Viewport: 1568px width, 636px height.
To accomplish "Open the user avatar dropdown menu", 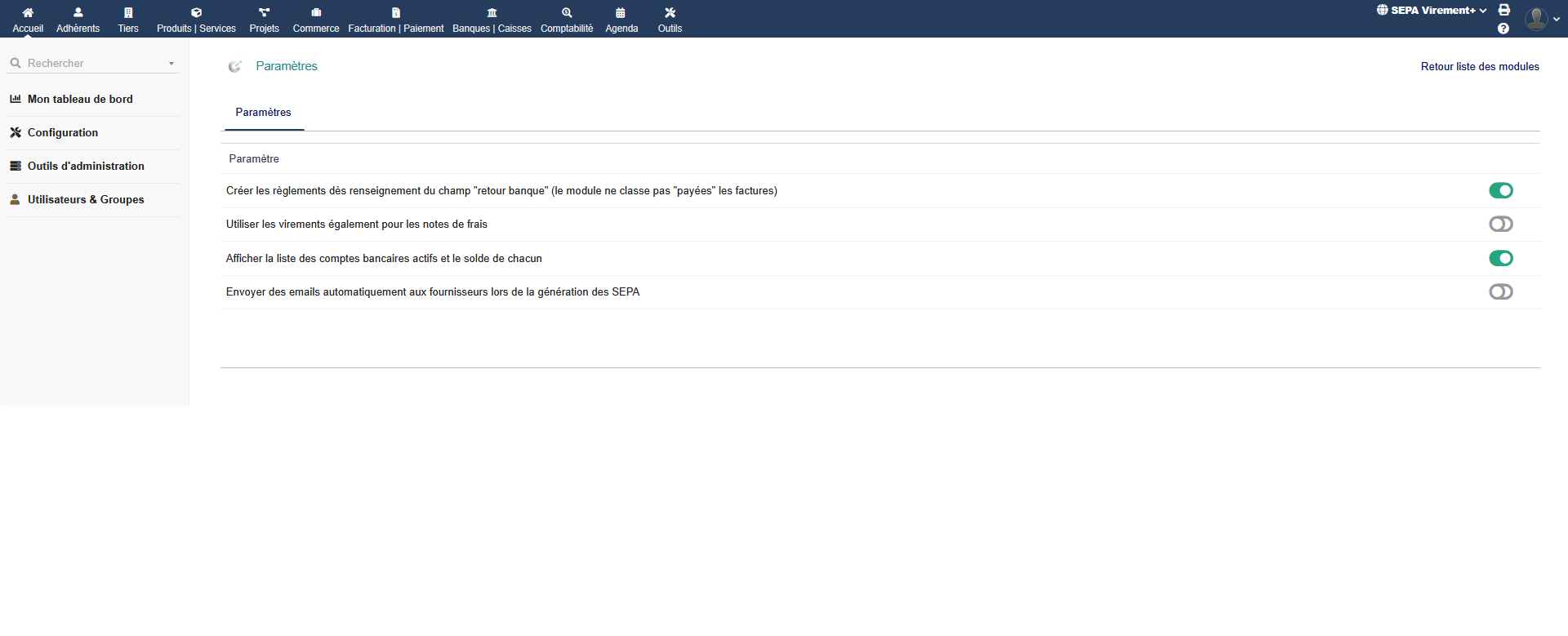I will point(1542,19).
